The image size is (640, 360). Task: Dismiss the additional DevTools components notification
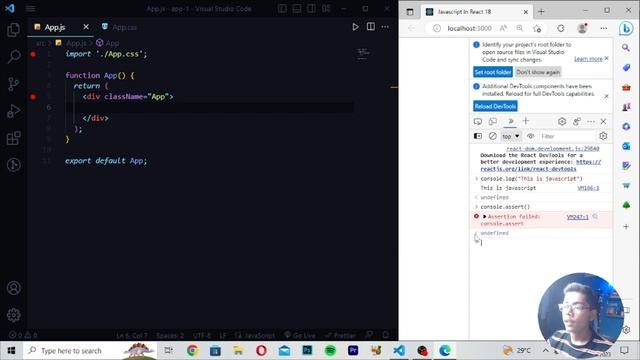606,96
